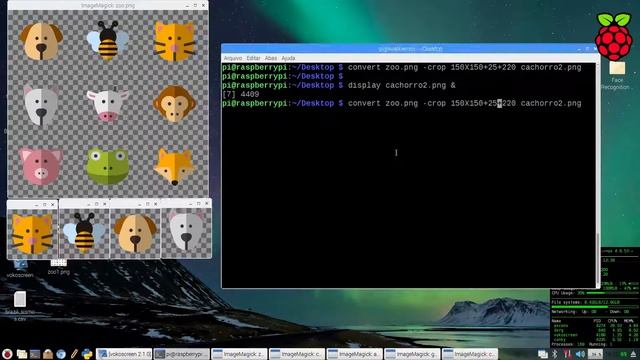Image resolution: width=640 pixels, height=360 pixels.
Task: Open the network icon in the system tray
Action: pos(567,354)
